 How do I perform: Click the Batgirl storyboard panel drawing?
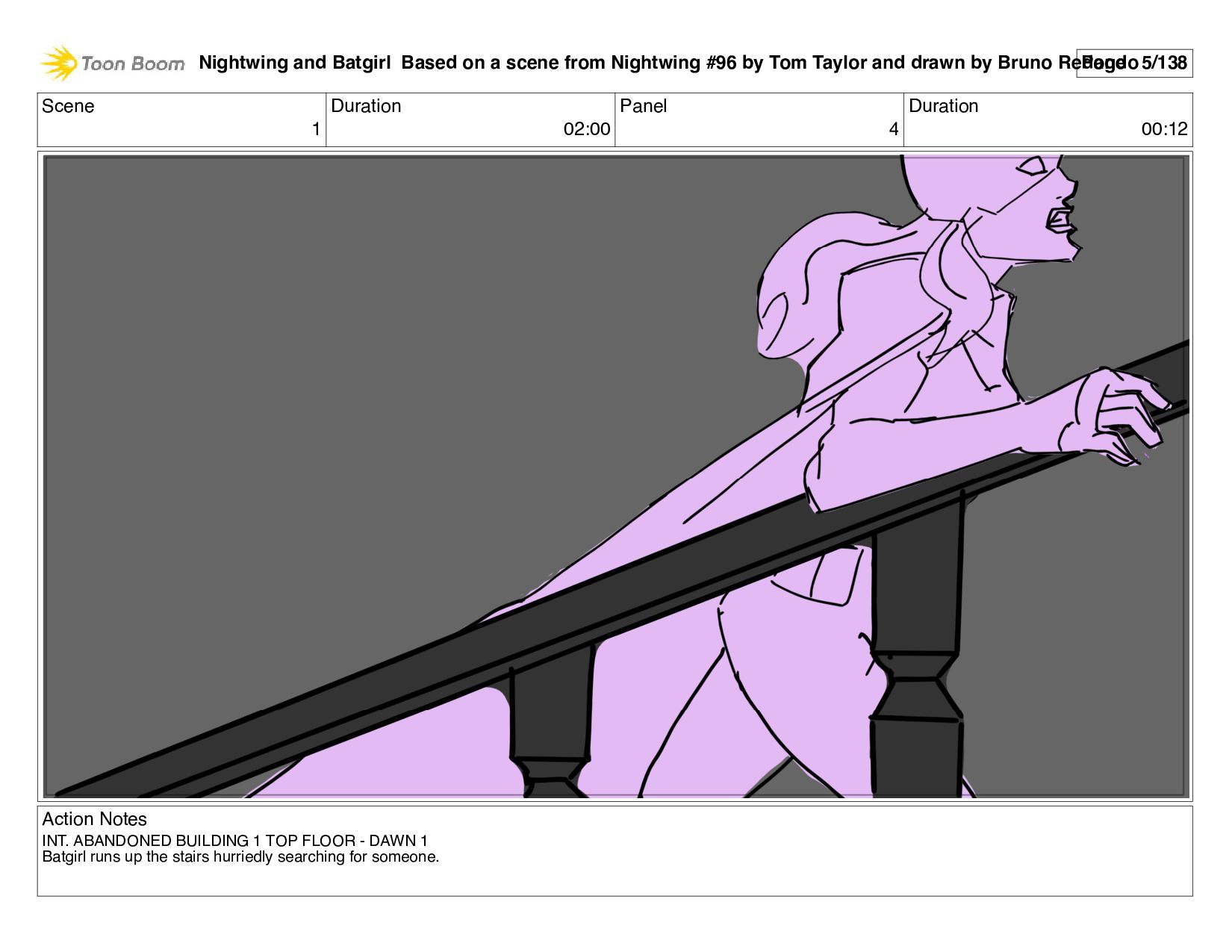pyautogui.click(x=615, y=476)
